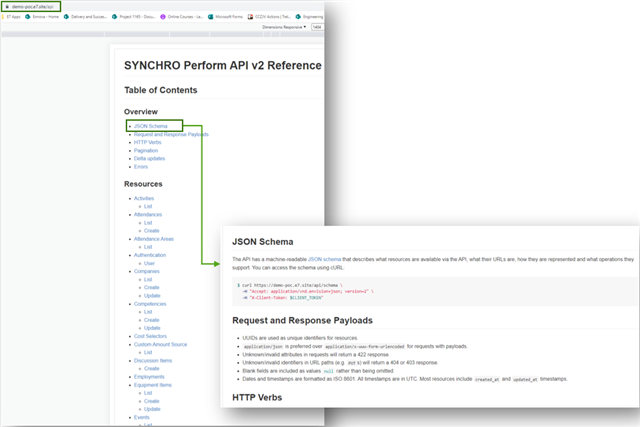Open the Request and Response Payloads contents link
Screen dimensions: 640x427
tap(171, 134)
